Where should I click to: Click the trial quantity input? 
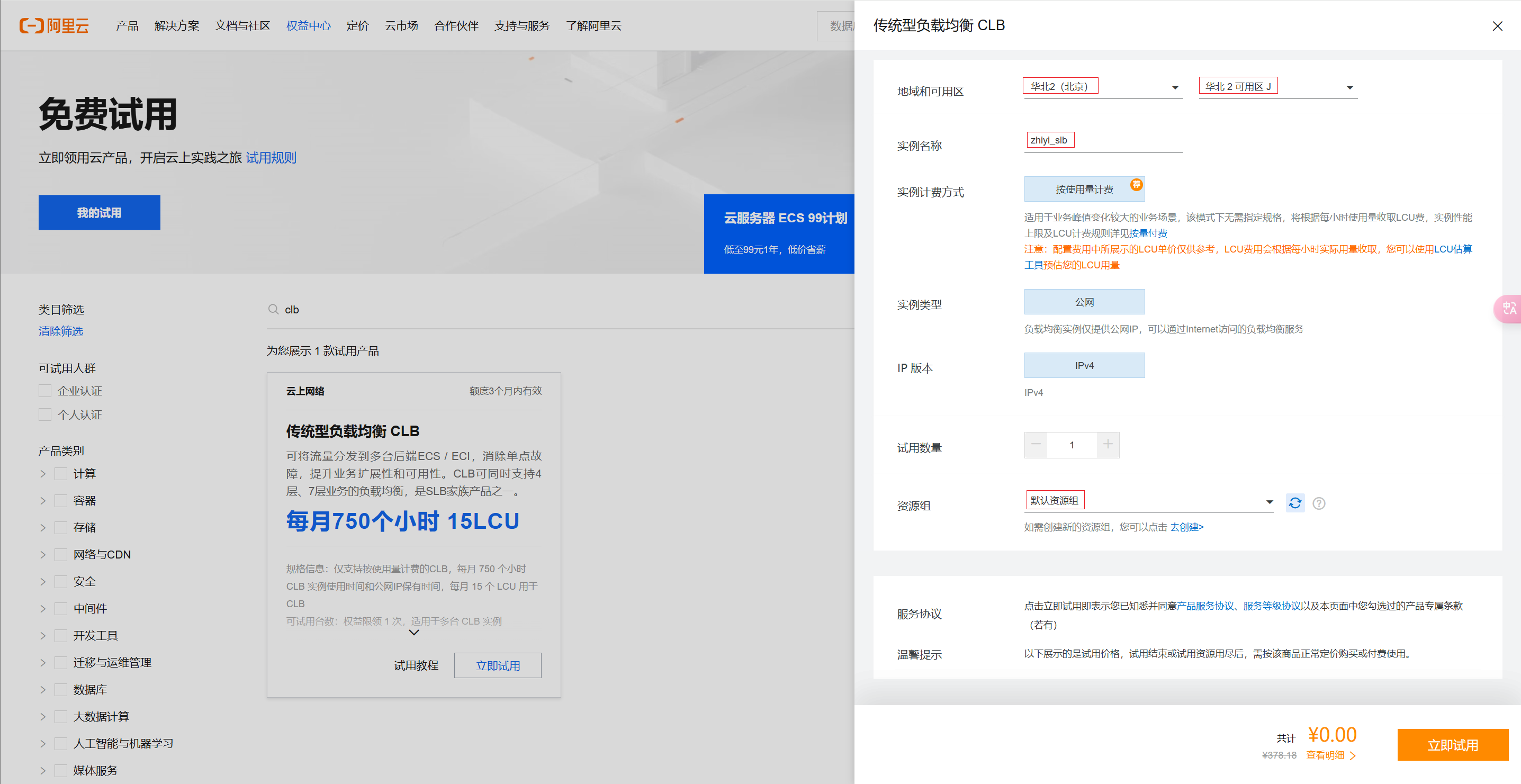click(1072, 445)
